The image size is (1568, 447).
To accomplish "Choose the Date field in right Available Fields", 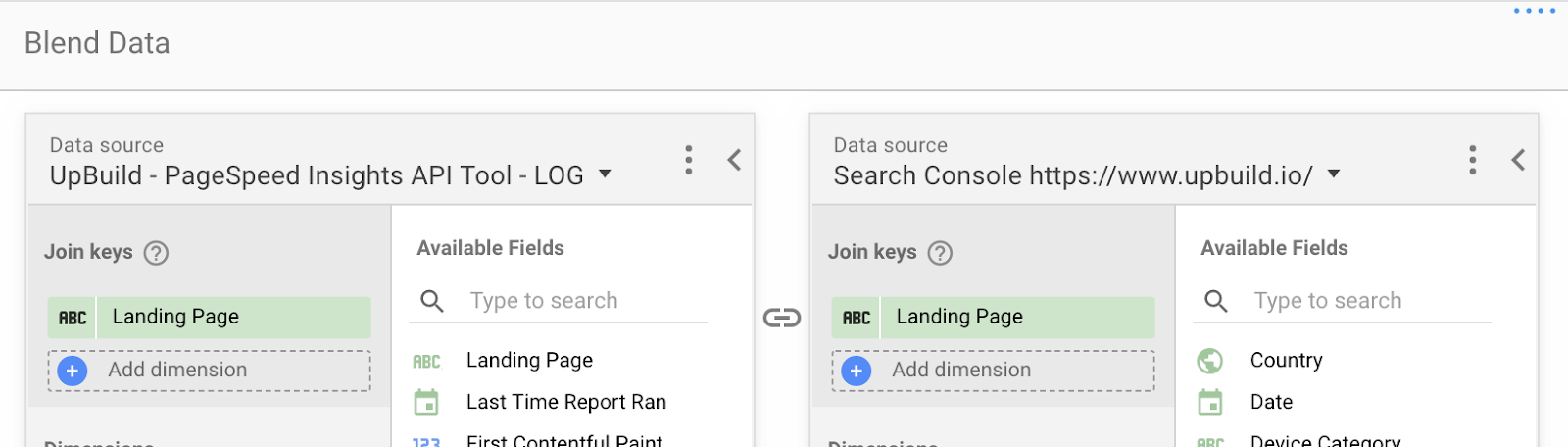I will [1271, 402].
